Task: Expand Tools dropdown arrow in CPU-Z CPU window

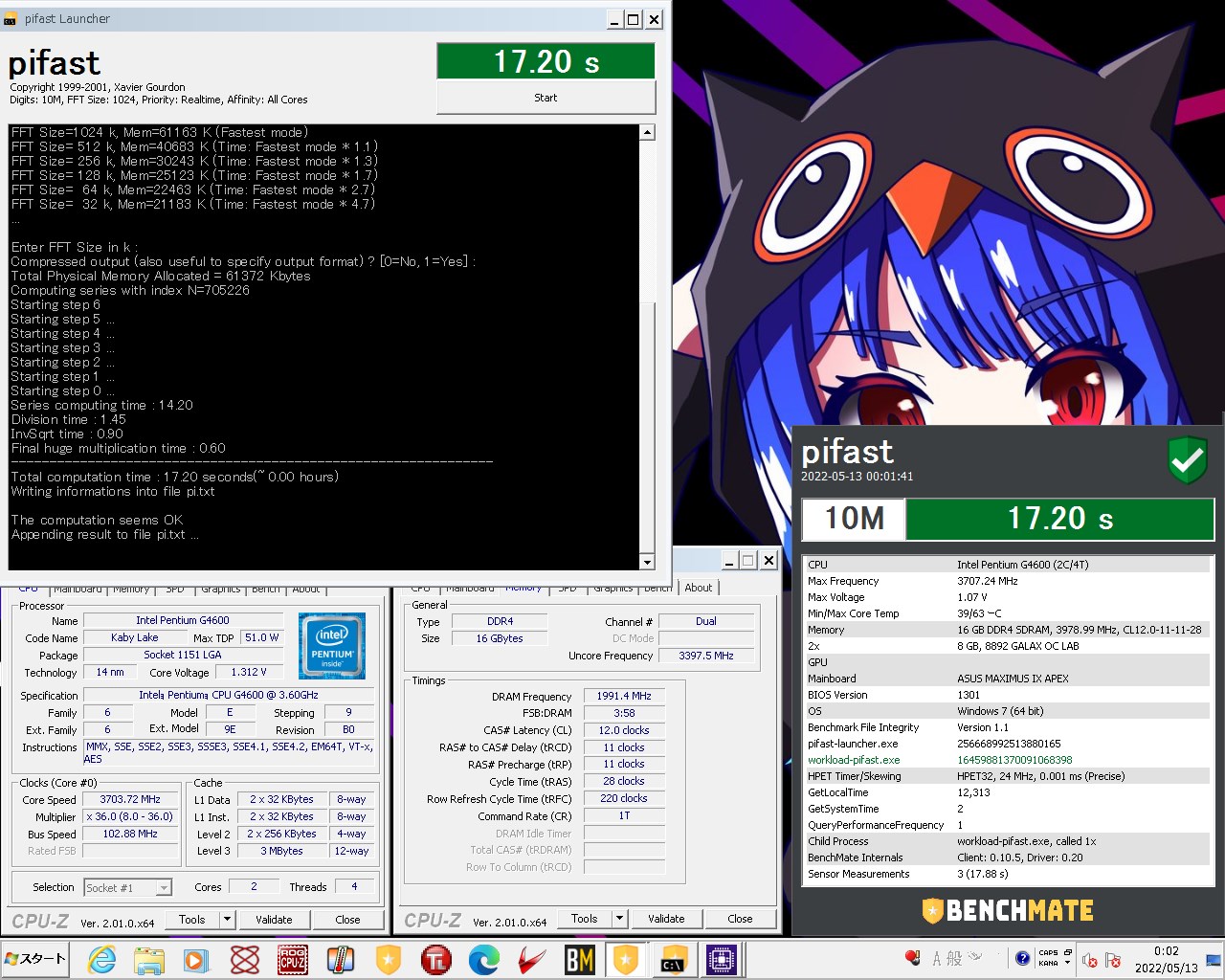Action: pyautogui.click(x=227, y=920)
